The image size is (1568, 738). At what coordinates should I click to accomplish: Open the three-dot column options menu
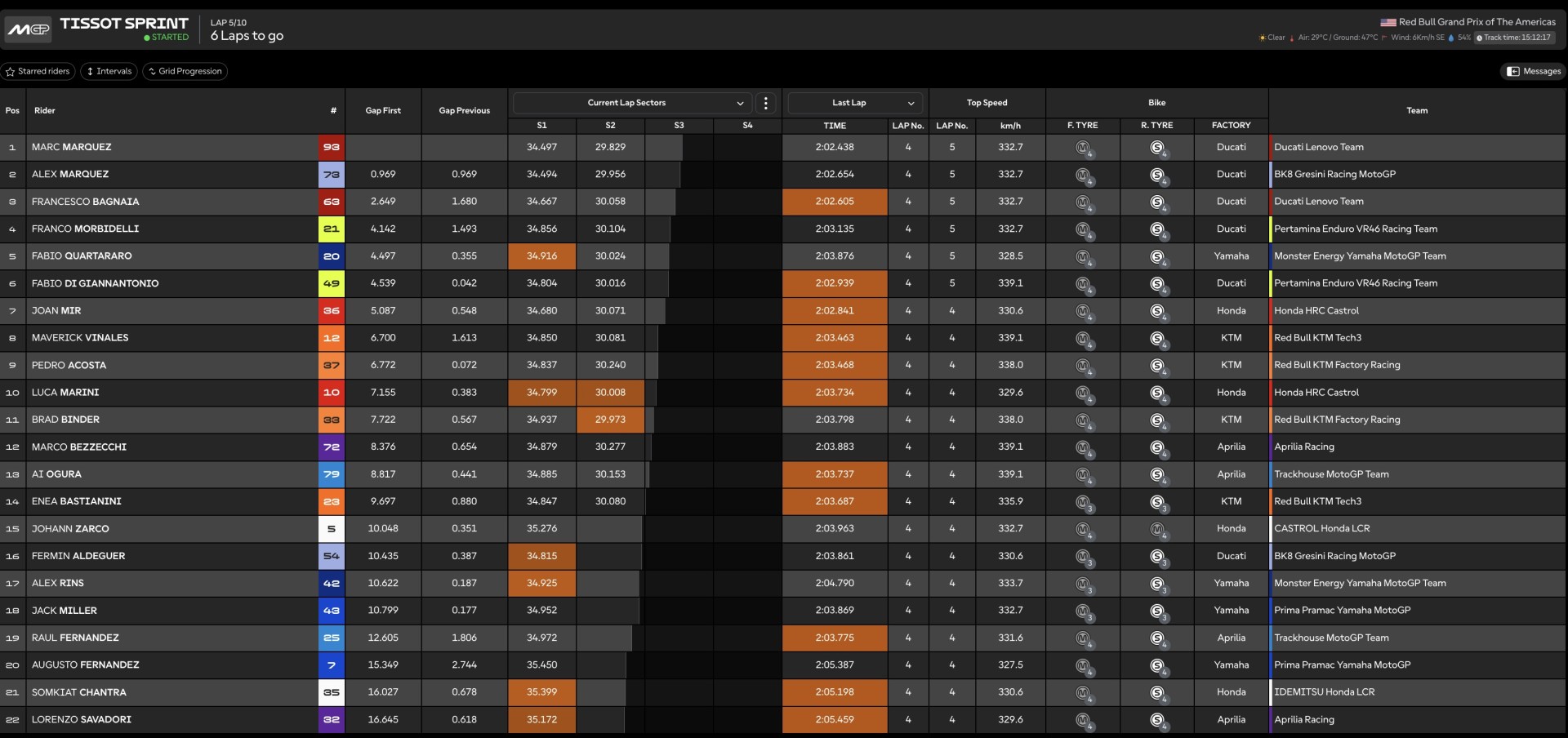pos(765,103)
